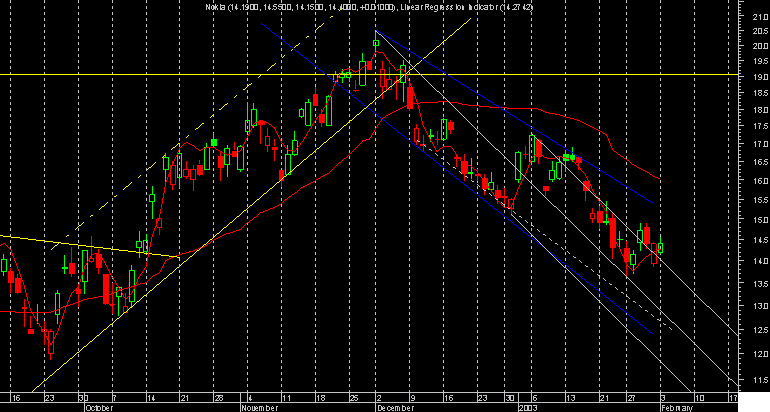Select the February month label

677,408
